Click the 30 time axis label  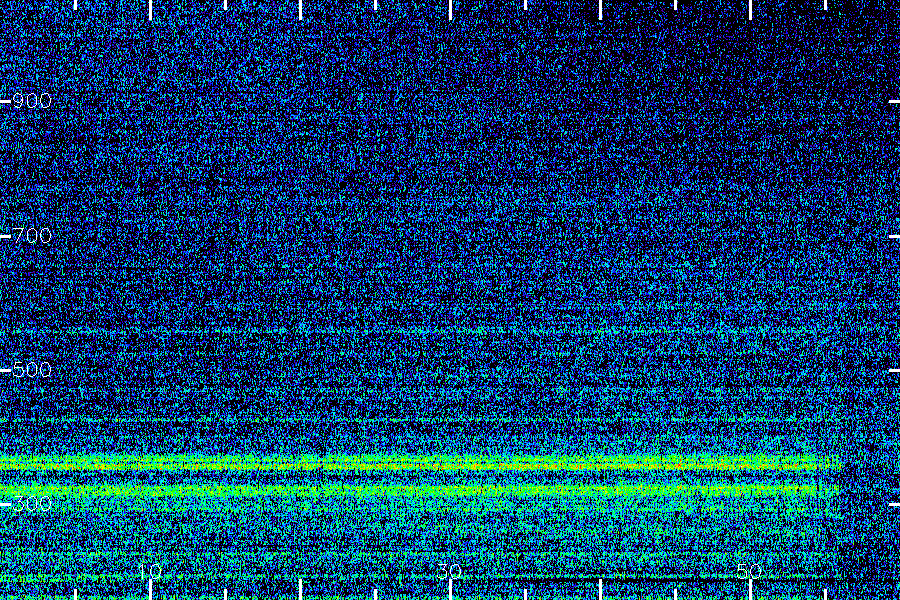(450, 571)
